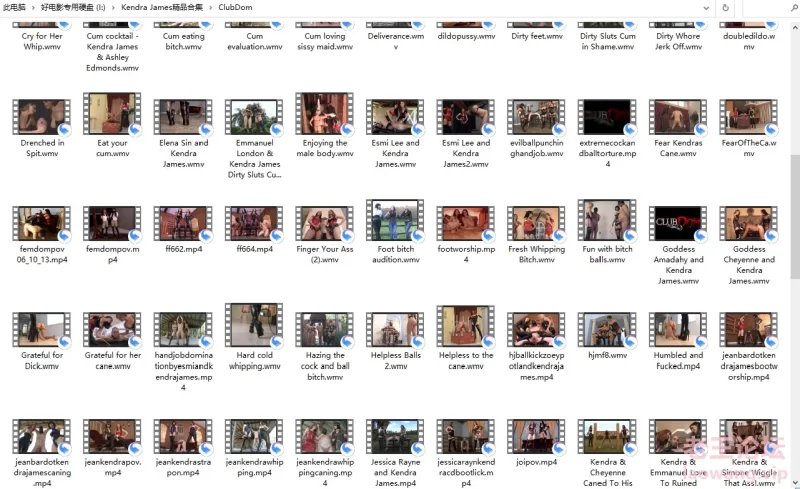This screenshot has height=489, width=800.
Task: Select femdompov 06_10_13.mp4 thumbnail
Action: pos(42,223)
